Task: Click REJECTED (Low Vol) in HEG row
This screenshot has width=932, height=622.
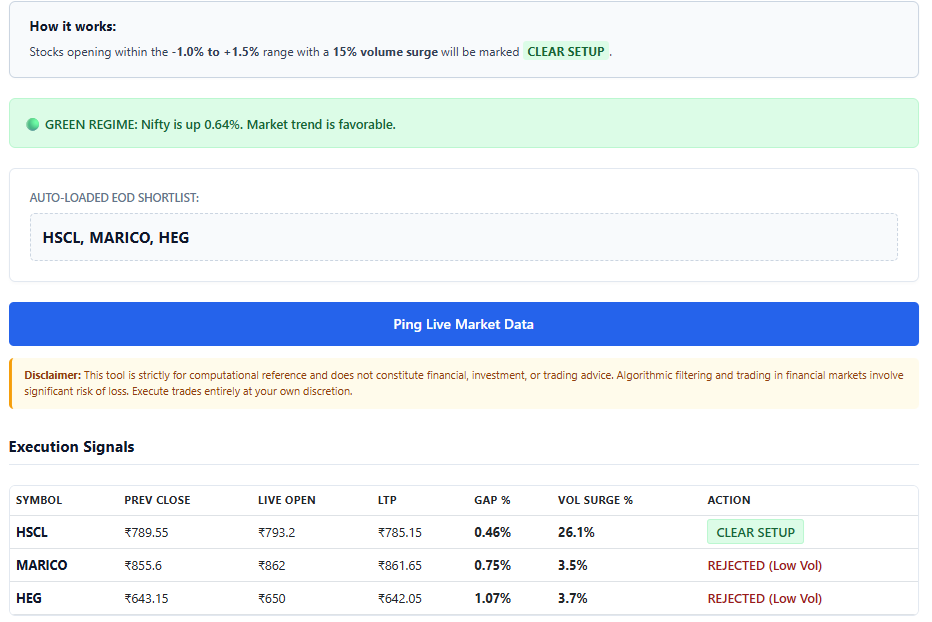Action: (x=764, y=598)
